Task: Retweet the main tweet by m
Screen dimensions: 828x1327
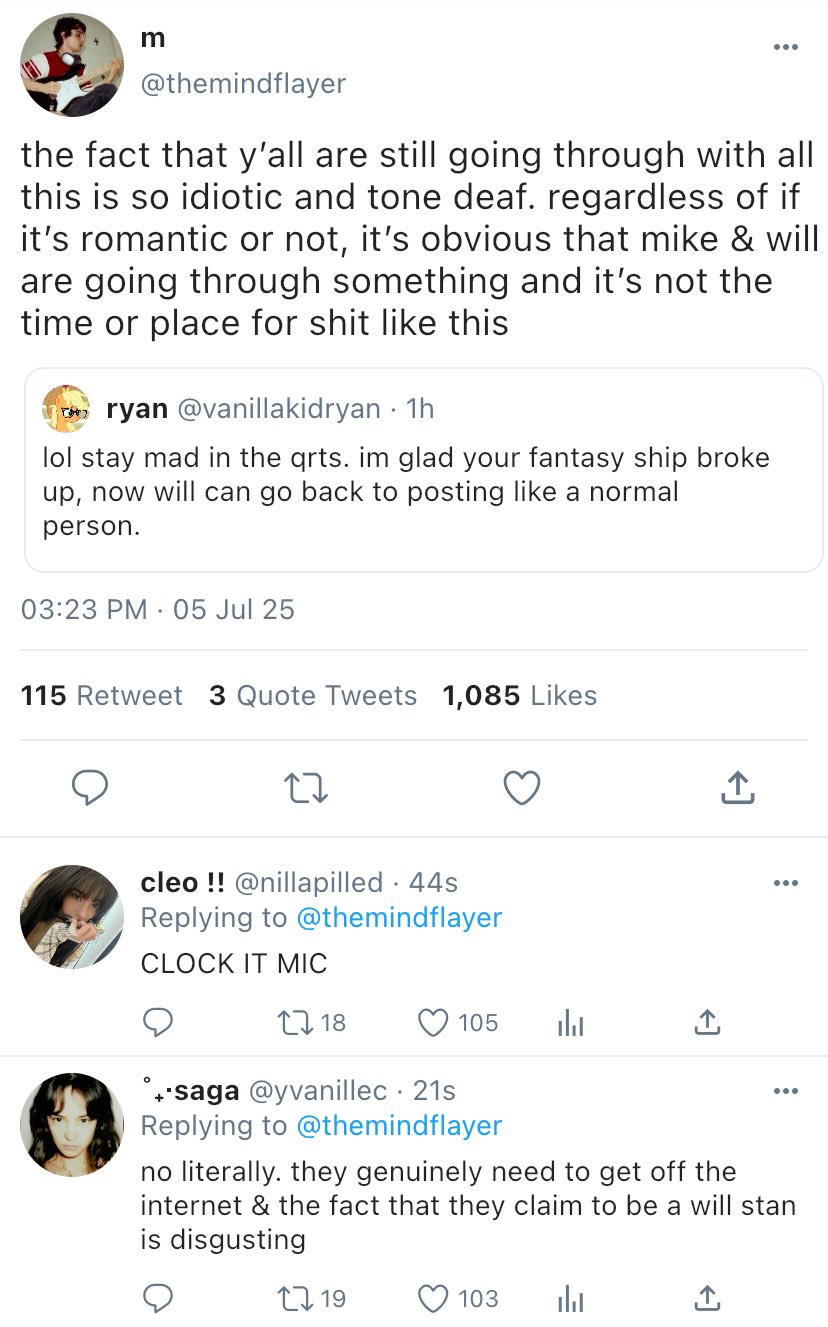Action: coord(306,789)
